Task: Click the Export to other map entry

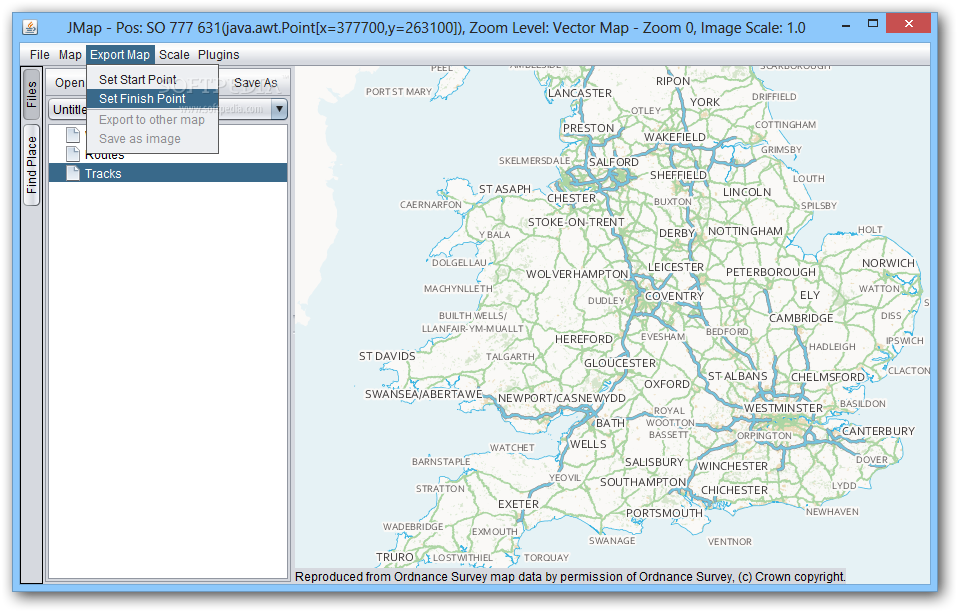Action: pyautogui.click(x=153, y=120)
